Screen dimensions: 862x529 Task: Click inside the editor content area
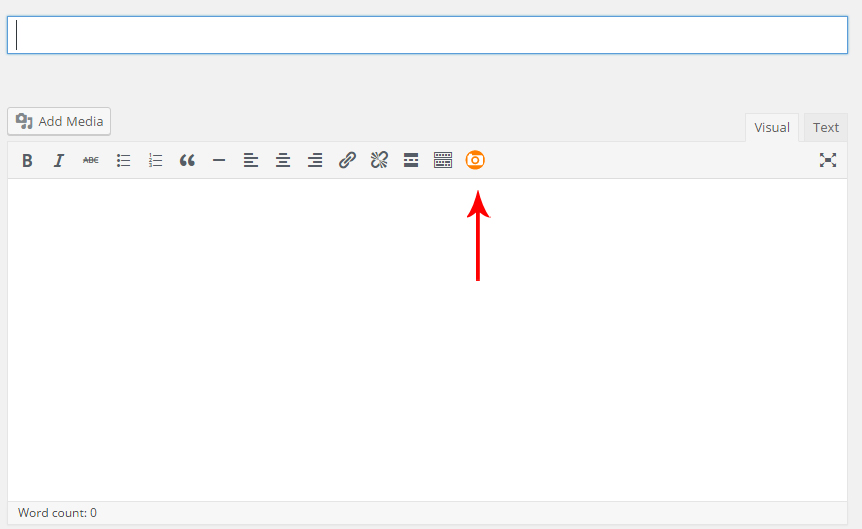click(427, 339)
